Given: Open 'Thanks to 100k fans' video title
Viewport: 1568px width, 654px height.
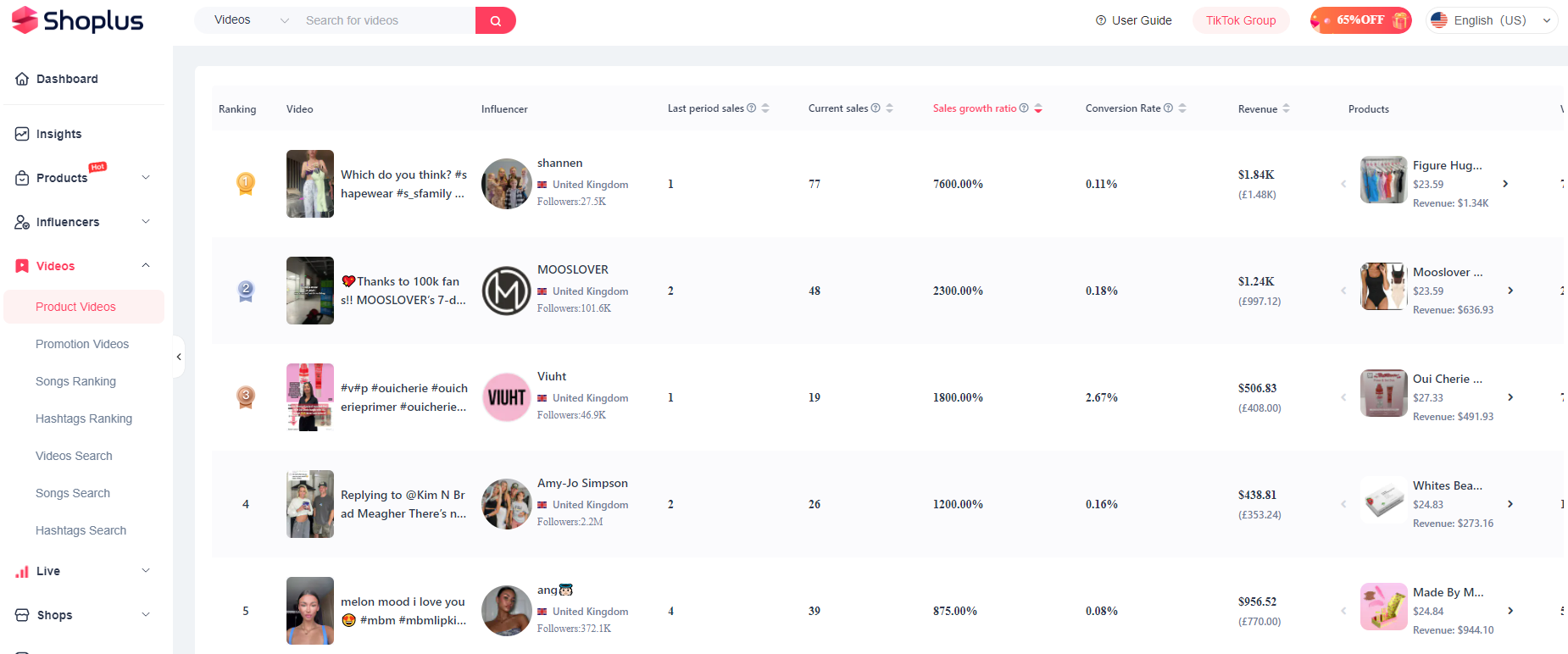Looking at the screenshot, I should 403,291.
